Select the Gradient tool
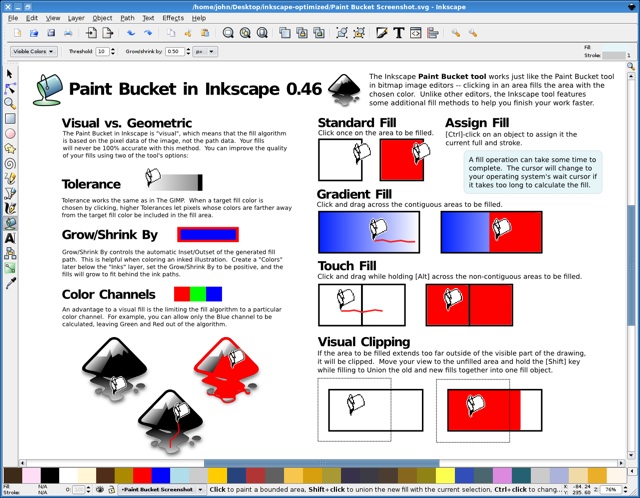 [10, 268]
